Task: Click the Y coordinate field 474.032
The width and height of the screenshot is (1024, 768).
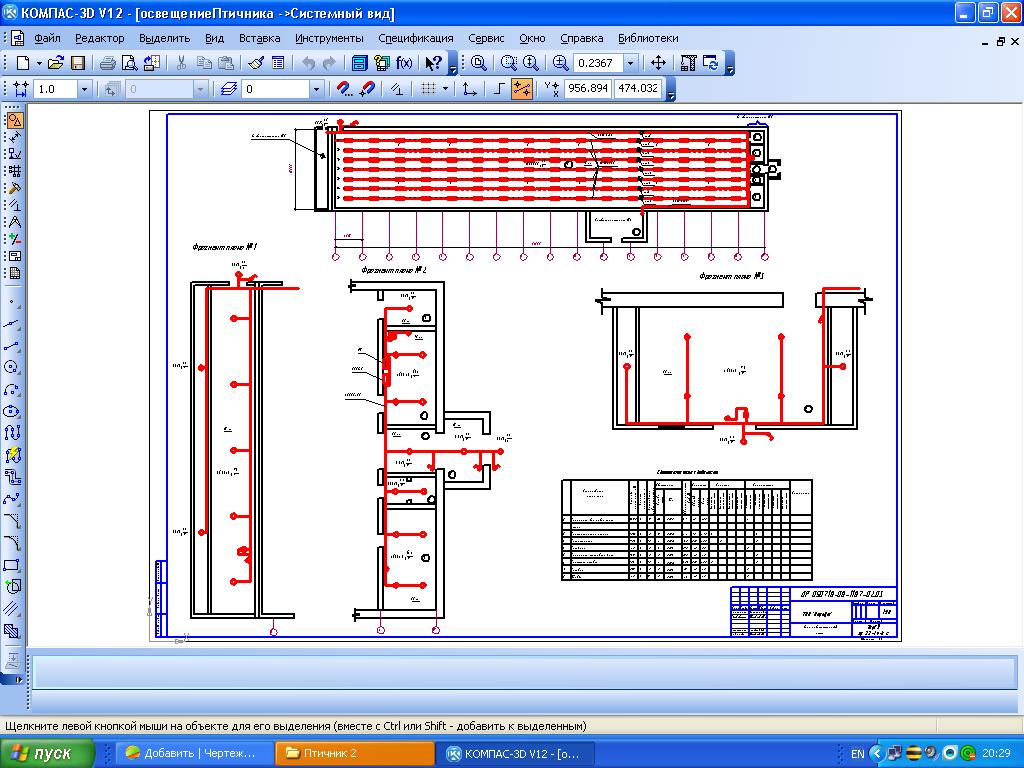Action: [638, 88]
